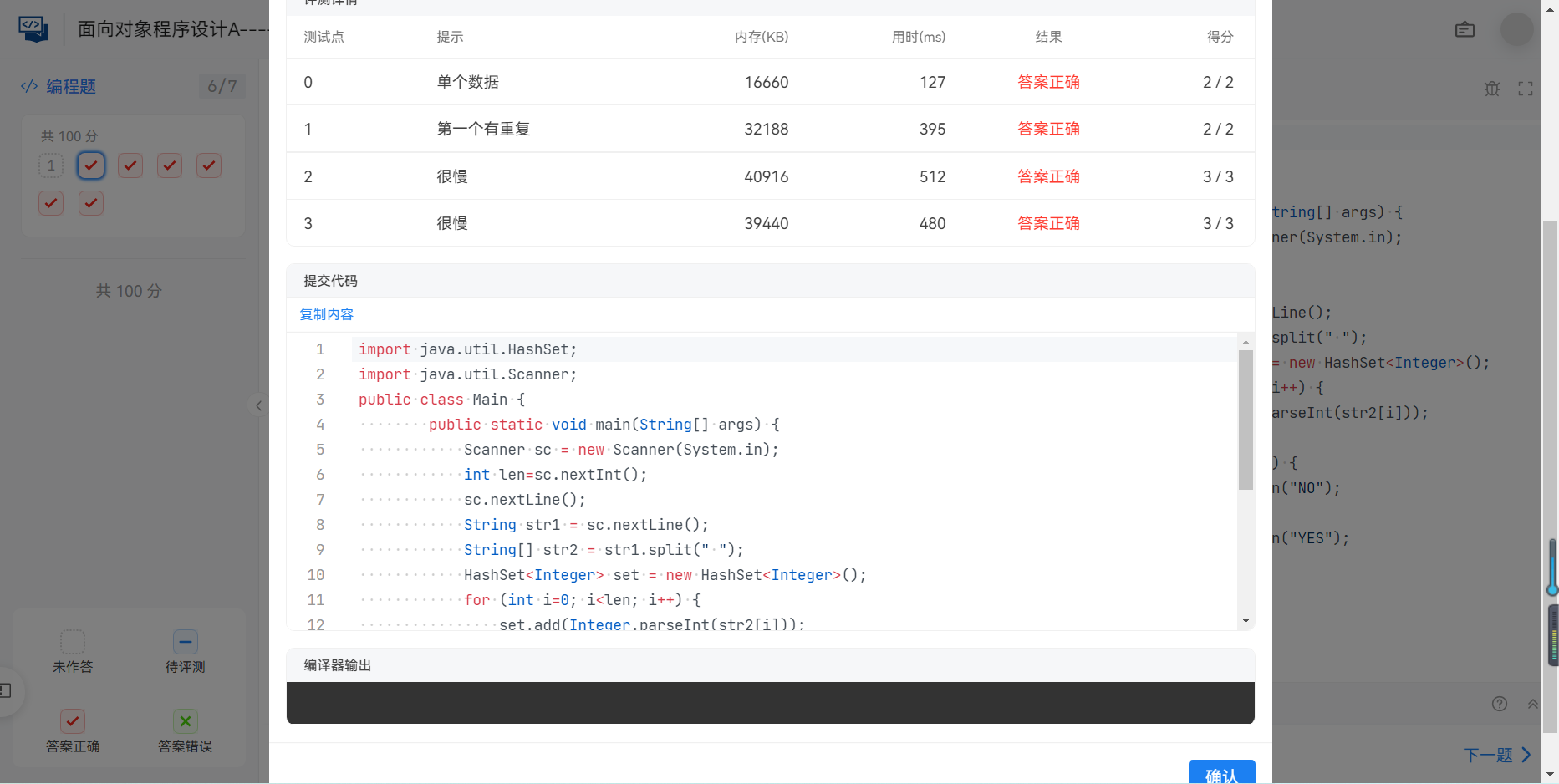Click code line public class Main
Viewport: 1559px width, 784px height.
click(x=441, y=400)
